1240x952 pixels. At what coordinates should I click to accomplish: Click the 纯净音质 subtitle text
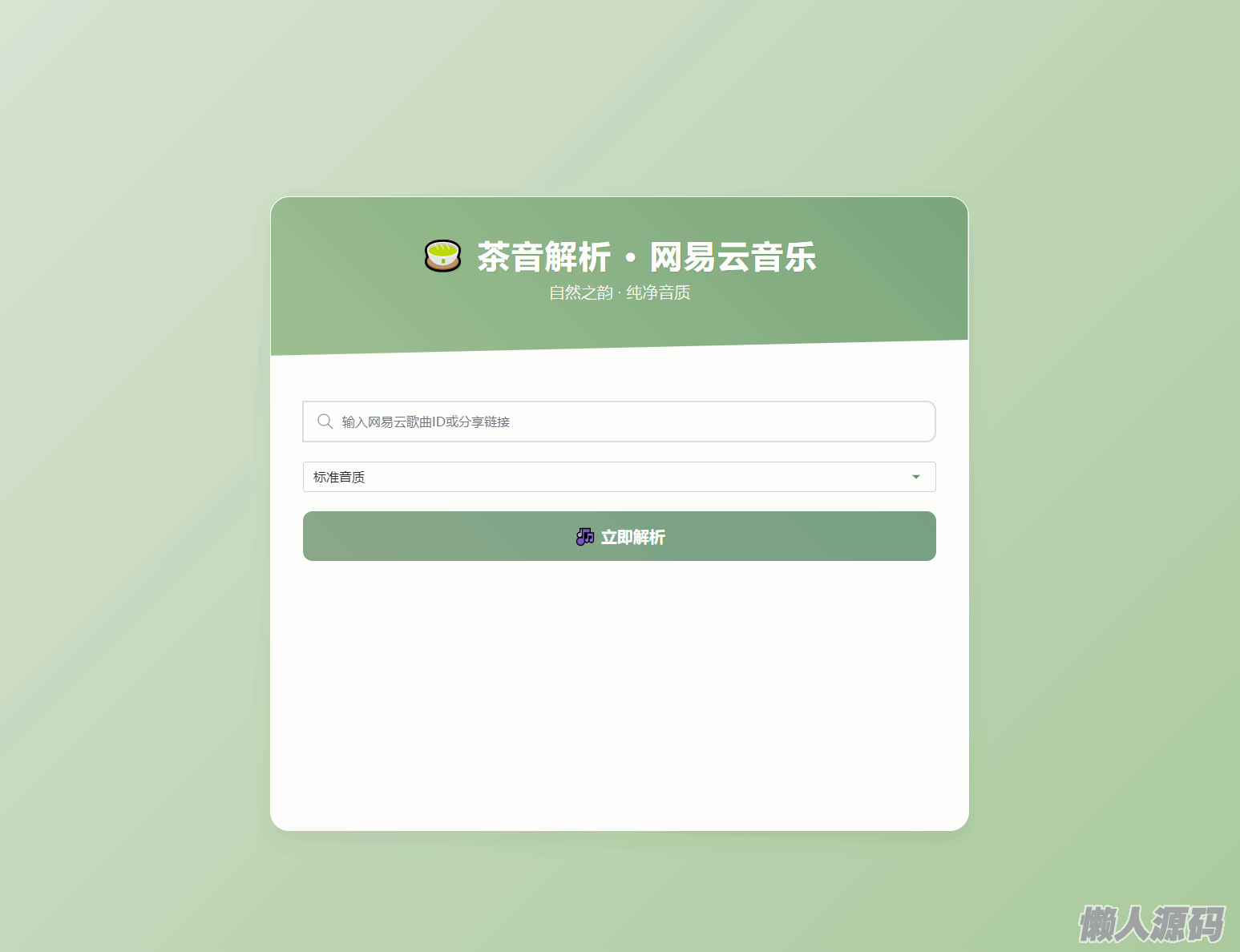coord(658,292)
